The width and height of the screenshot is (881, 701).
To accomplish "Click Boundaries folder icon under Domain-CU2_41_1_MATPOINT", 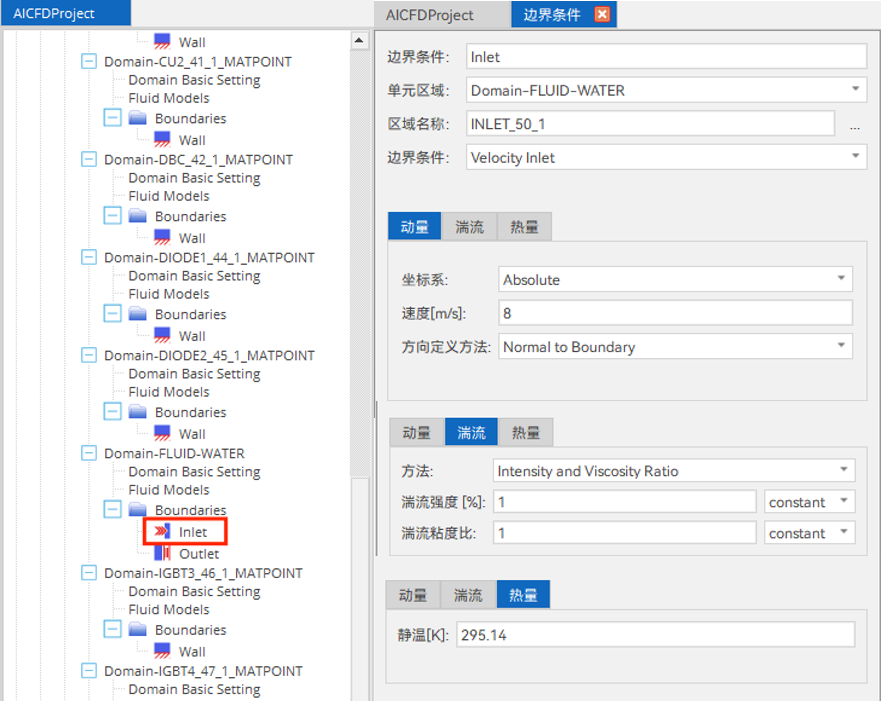I will (138, 118).
